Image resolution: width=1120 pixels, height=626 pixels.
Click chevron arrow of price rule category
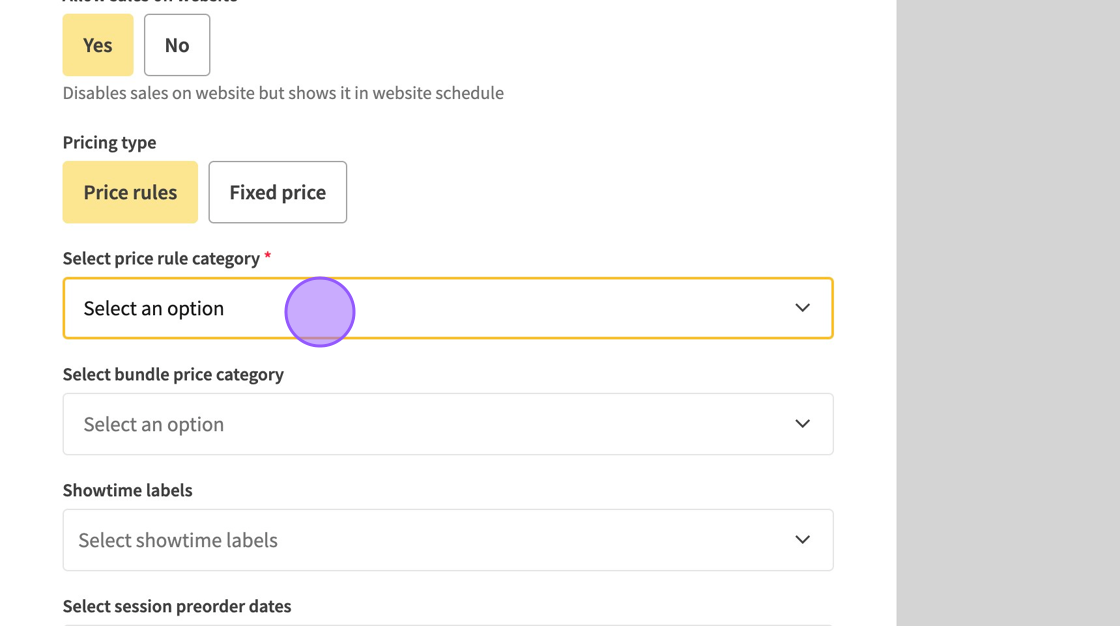click(802, 308)
